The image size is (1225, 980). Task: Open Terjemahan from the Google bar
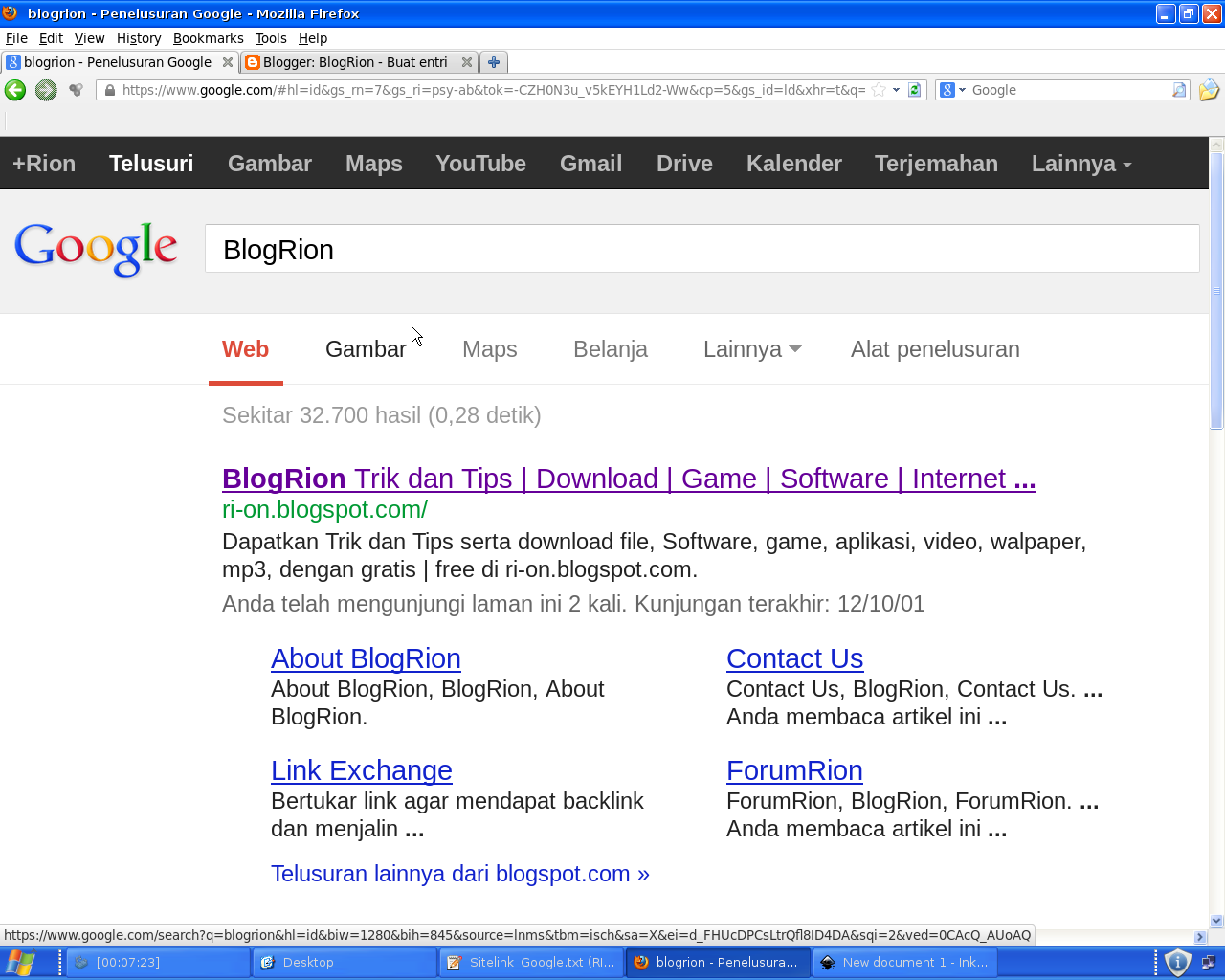point(936,164)
